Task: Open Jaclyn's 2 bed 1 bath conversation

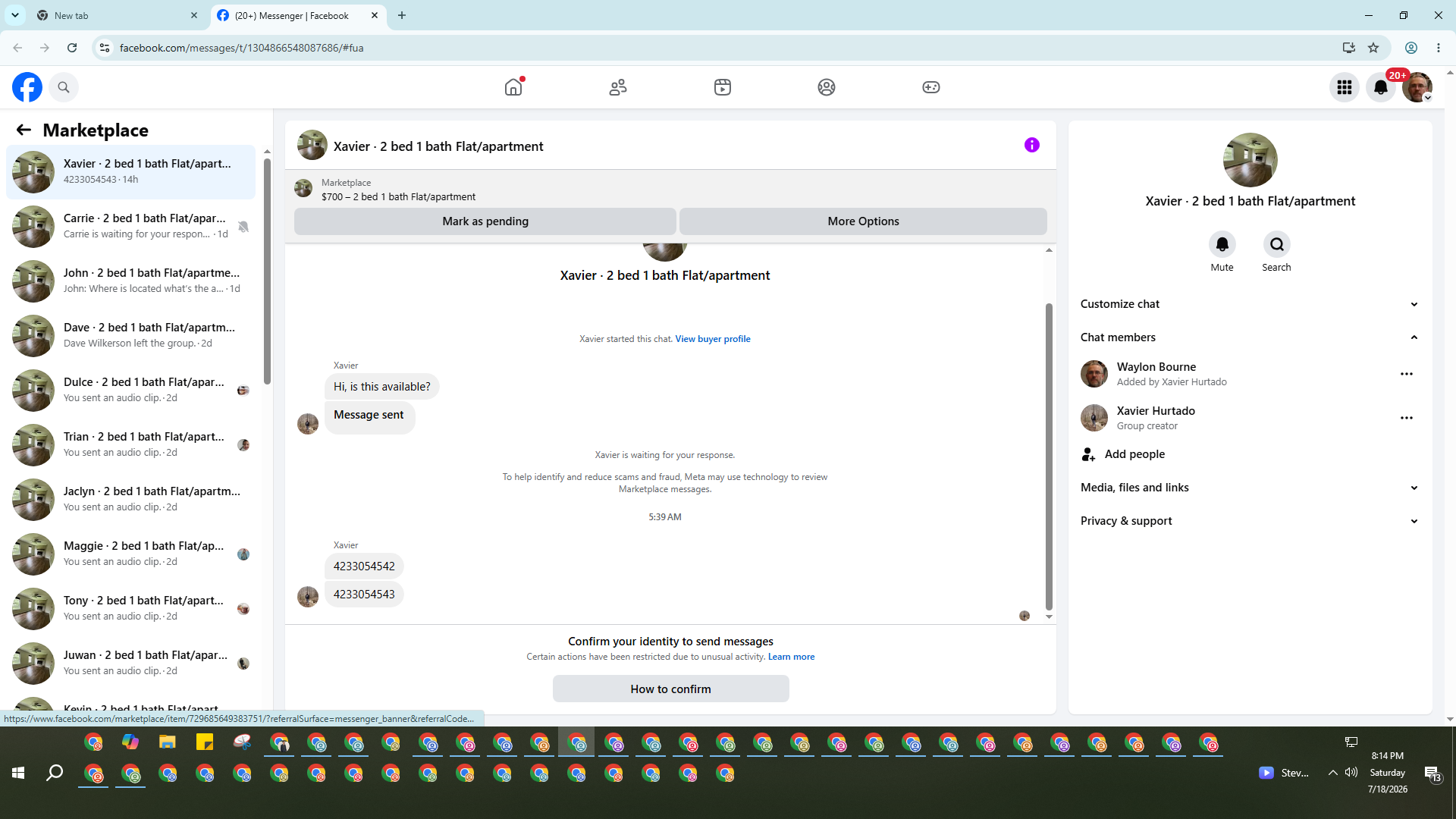Action: [131, 499]
